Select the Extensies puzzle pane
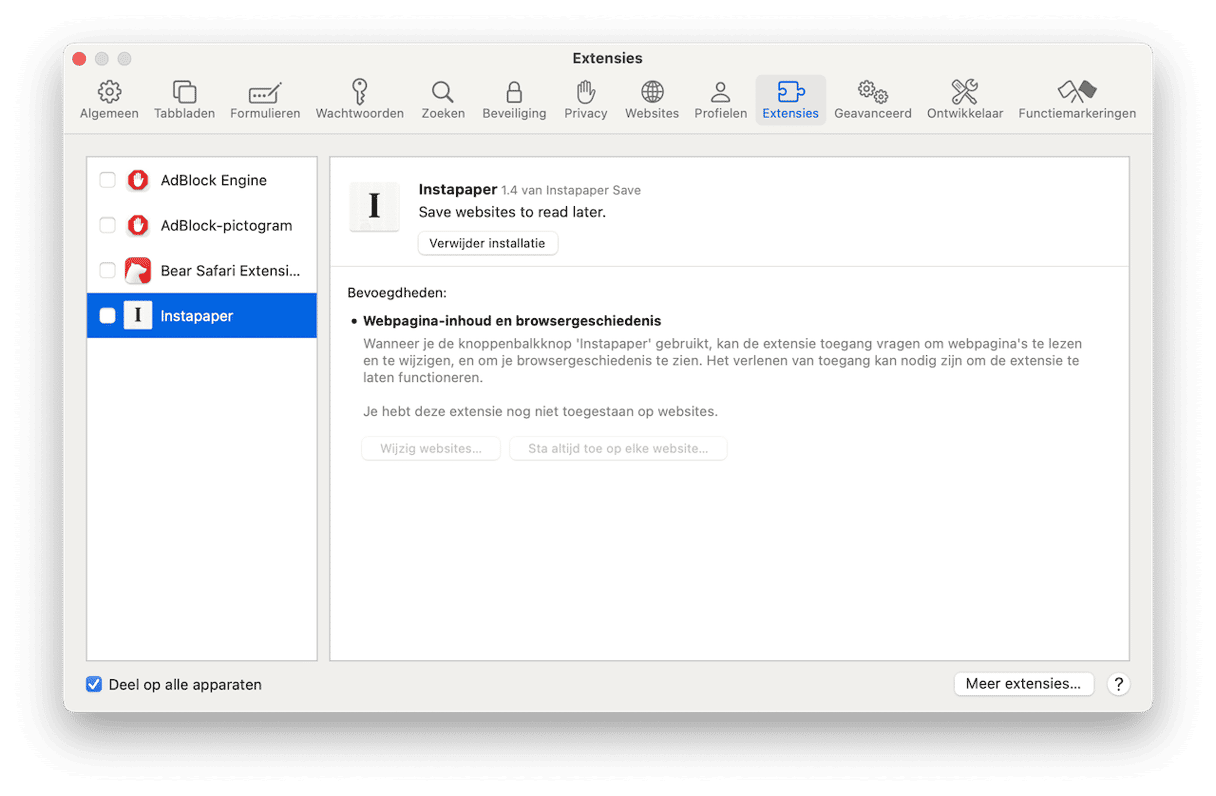Image resolution: width=1216 pixels, height=796 pixels. click(790, 100)
